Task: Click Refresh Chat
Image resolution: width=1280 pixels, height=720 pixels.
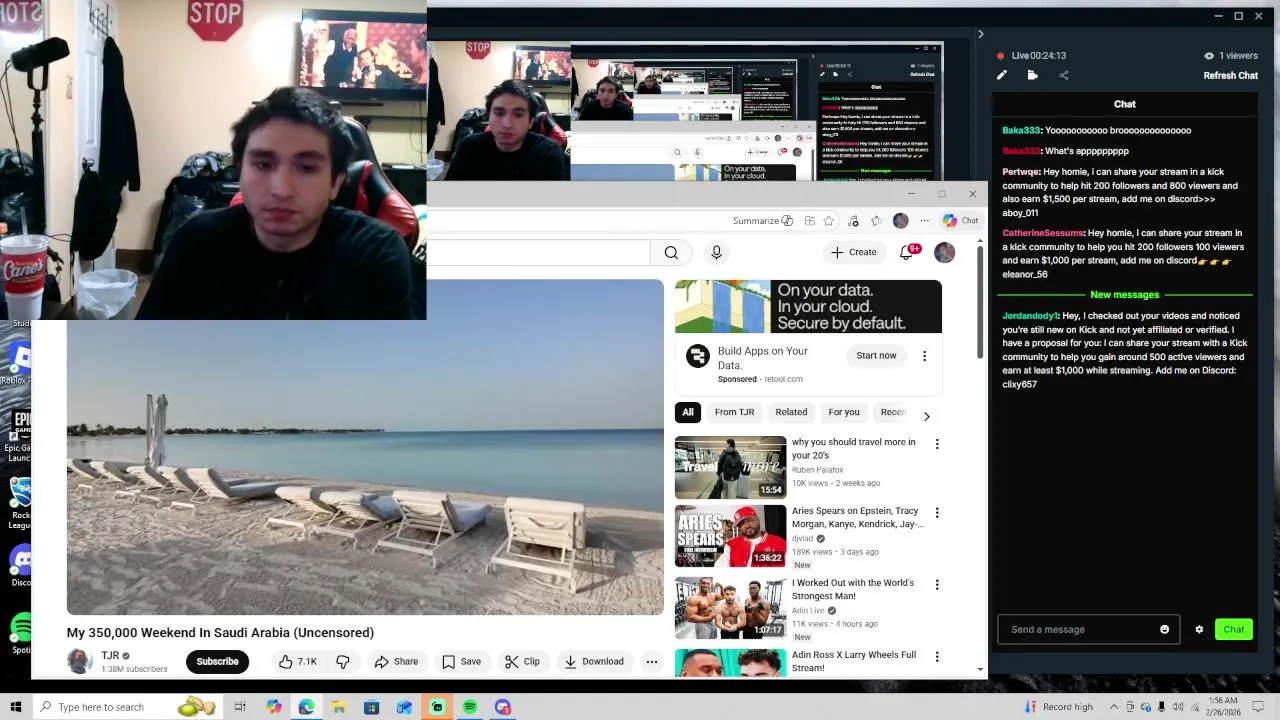Action: pos(1230,75)
